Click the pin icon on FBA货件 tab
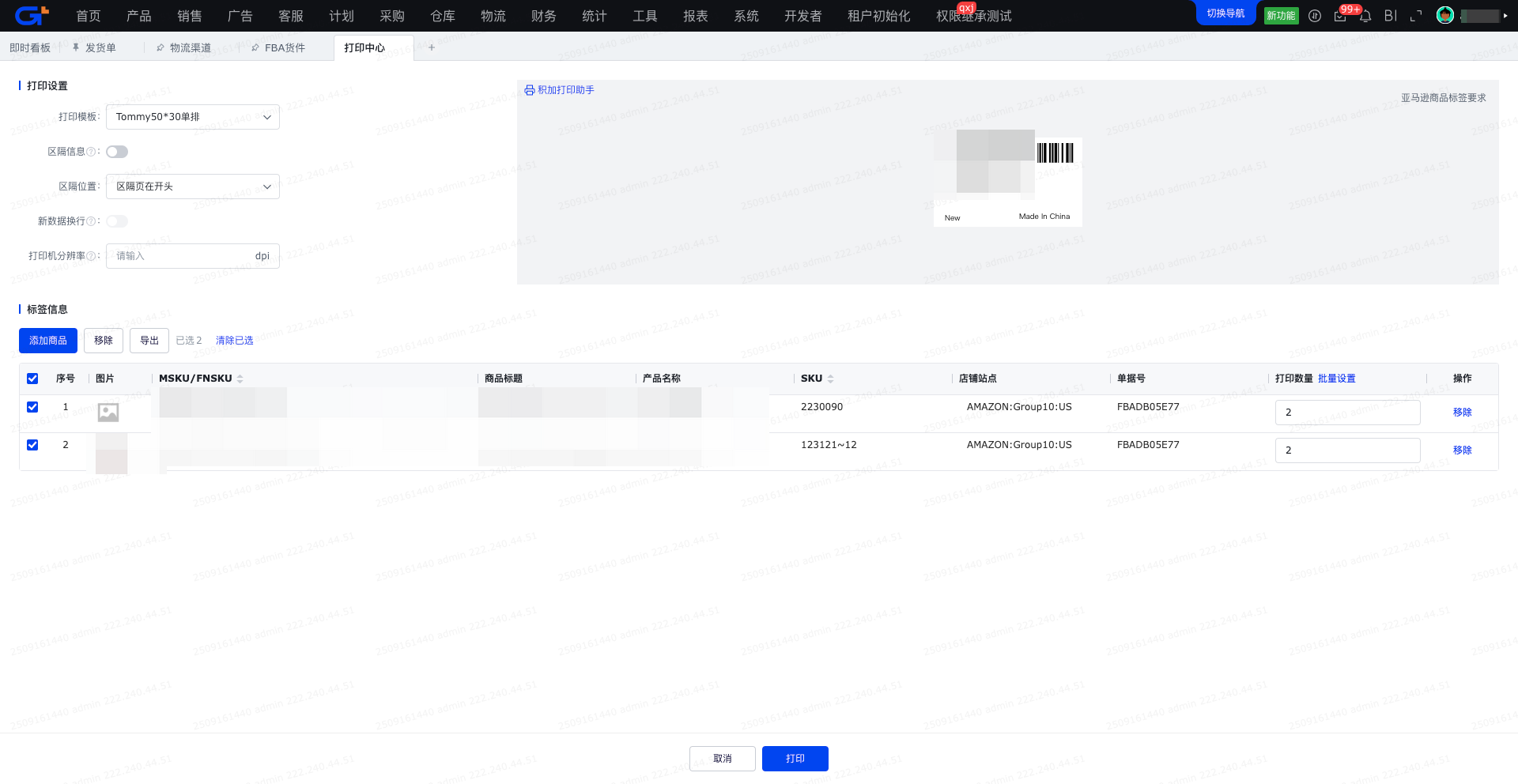This screenshot has height=784, width=1518. tap(255, 47)
